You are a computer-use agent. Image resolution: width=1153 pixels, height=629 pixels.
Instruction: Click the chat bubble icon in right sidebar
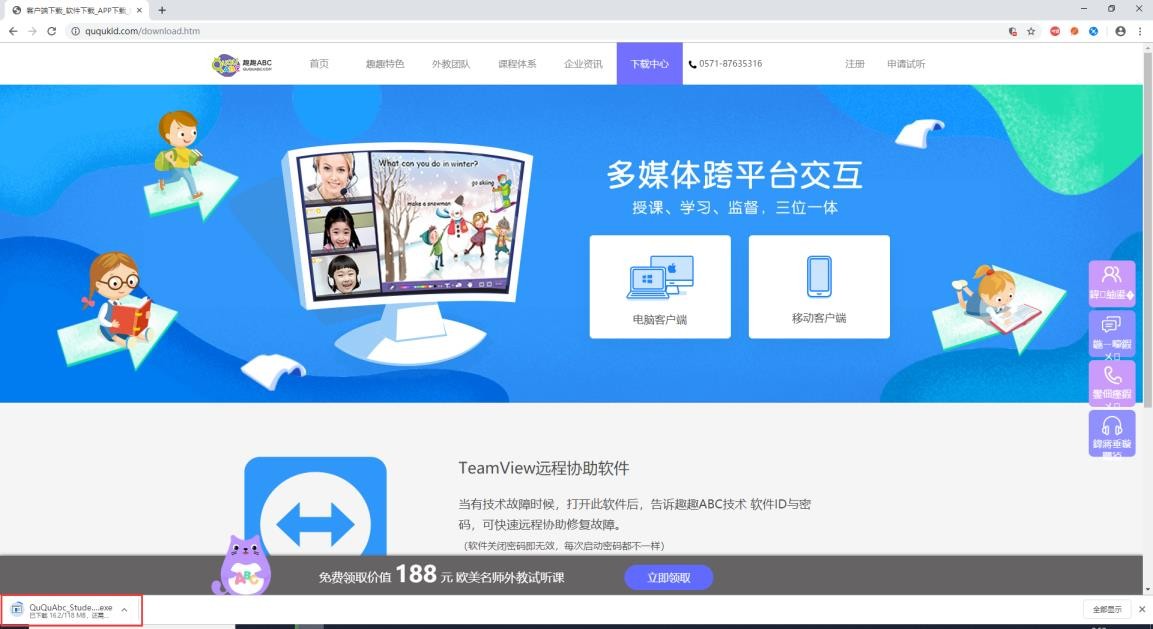click(x=1111, y=325)
